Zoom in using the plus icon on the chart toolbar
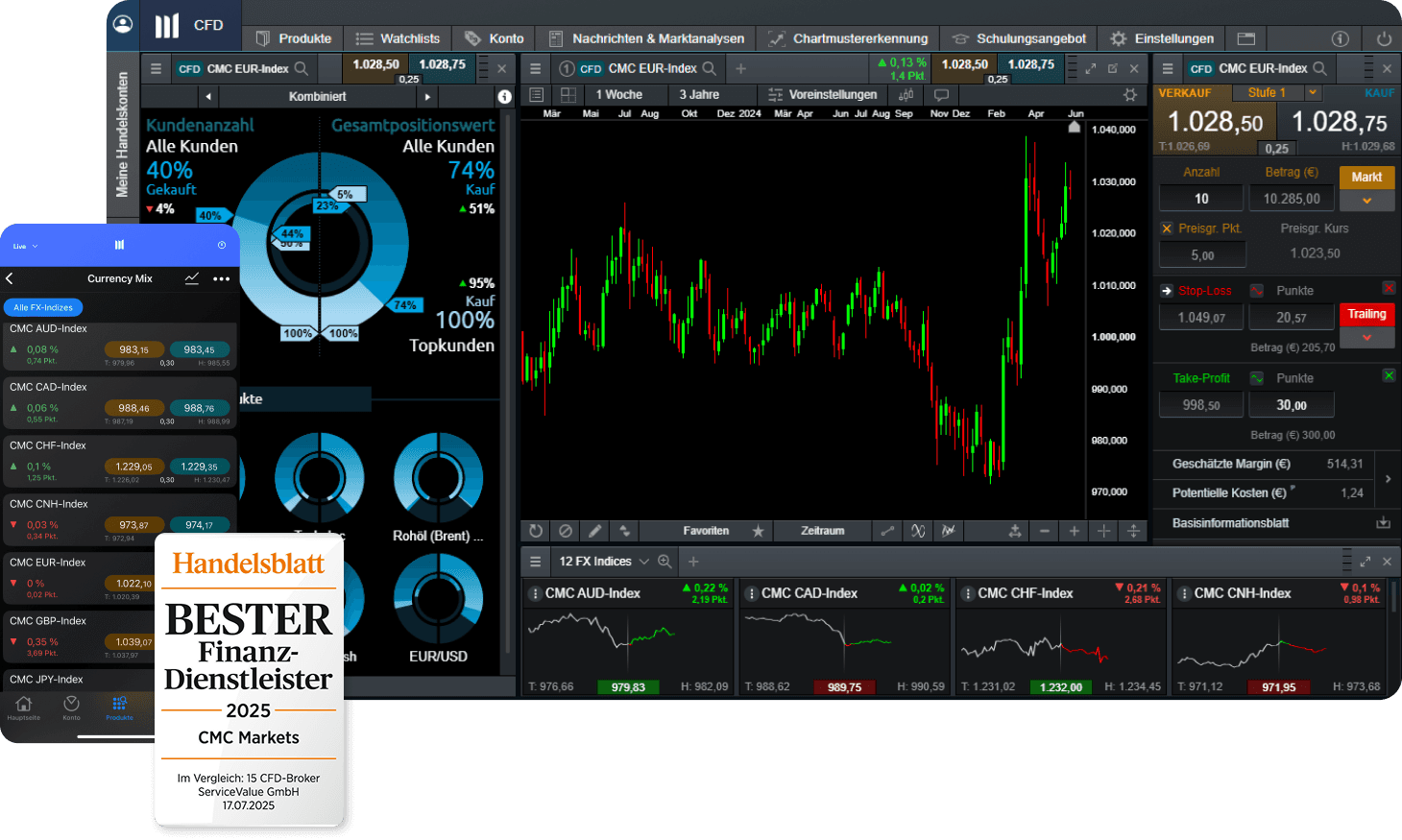The height and width of the screenshot is (840, 1402). coord(1073,531)
